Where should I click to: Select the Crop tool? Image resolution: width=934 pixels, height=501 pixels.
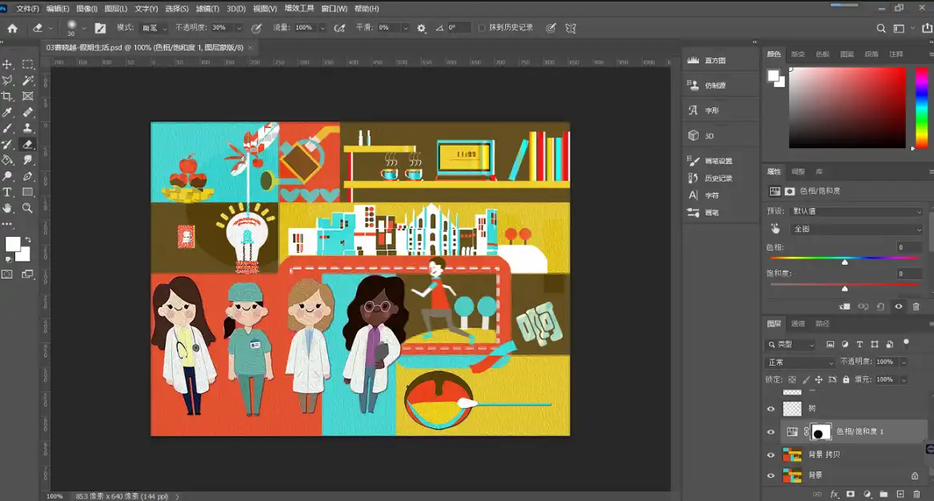8,96
